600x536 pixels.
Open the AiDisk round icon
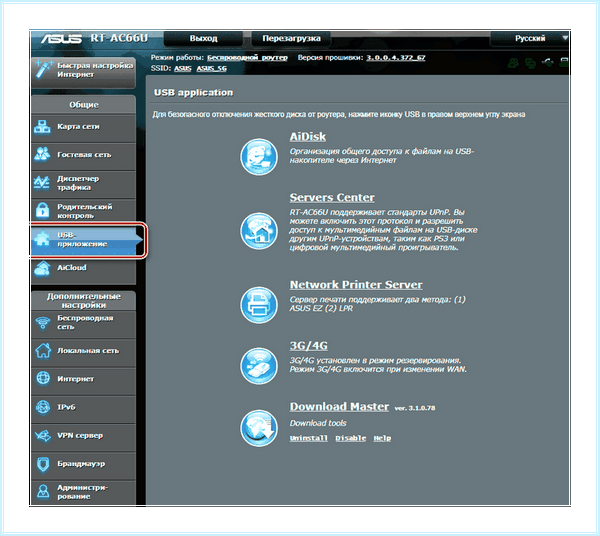259,157
